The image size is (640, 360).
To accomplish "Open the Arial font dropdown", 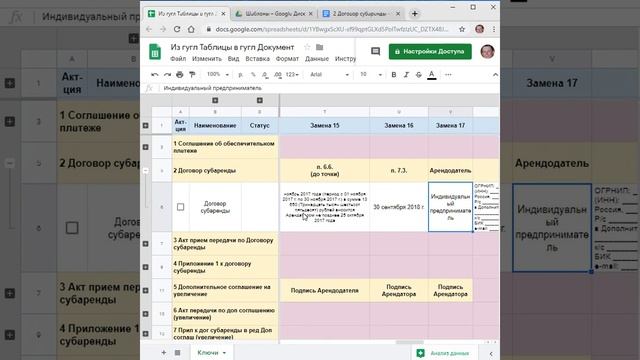I will [329, 75].
